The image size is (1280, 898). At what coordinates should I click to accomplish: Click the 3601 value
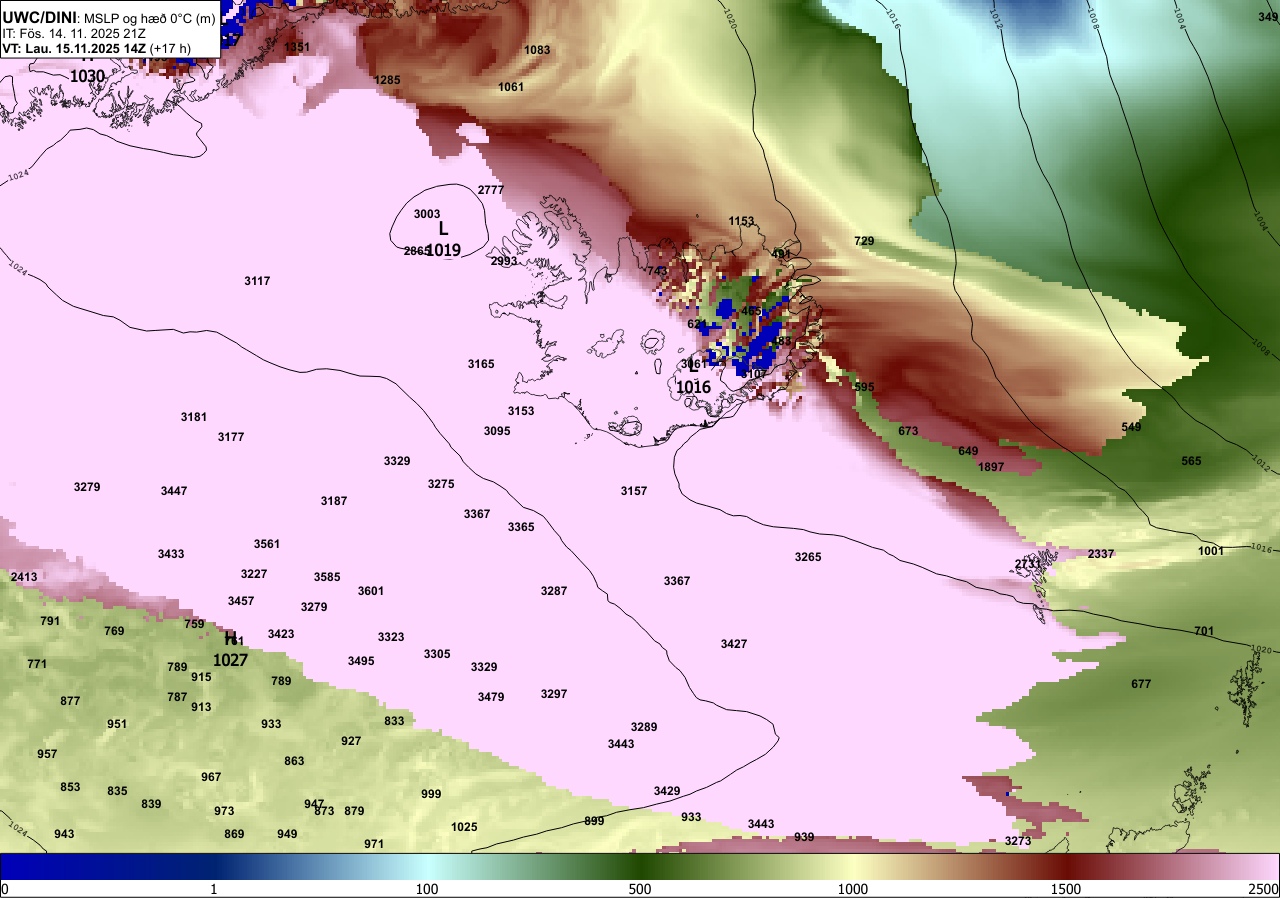371,591
